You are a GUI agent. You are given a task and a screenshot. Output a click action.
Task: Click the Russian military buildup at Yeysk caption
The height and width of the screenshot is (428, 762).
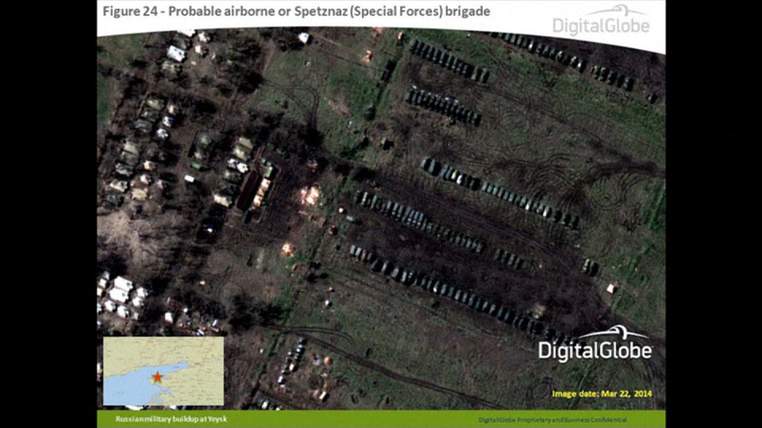click(170, 418)
